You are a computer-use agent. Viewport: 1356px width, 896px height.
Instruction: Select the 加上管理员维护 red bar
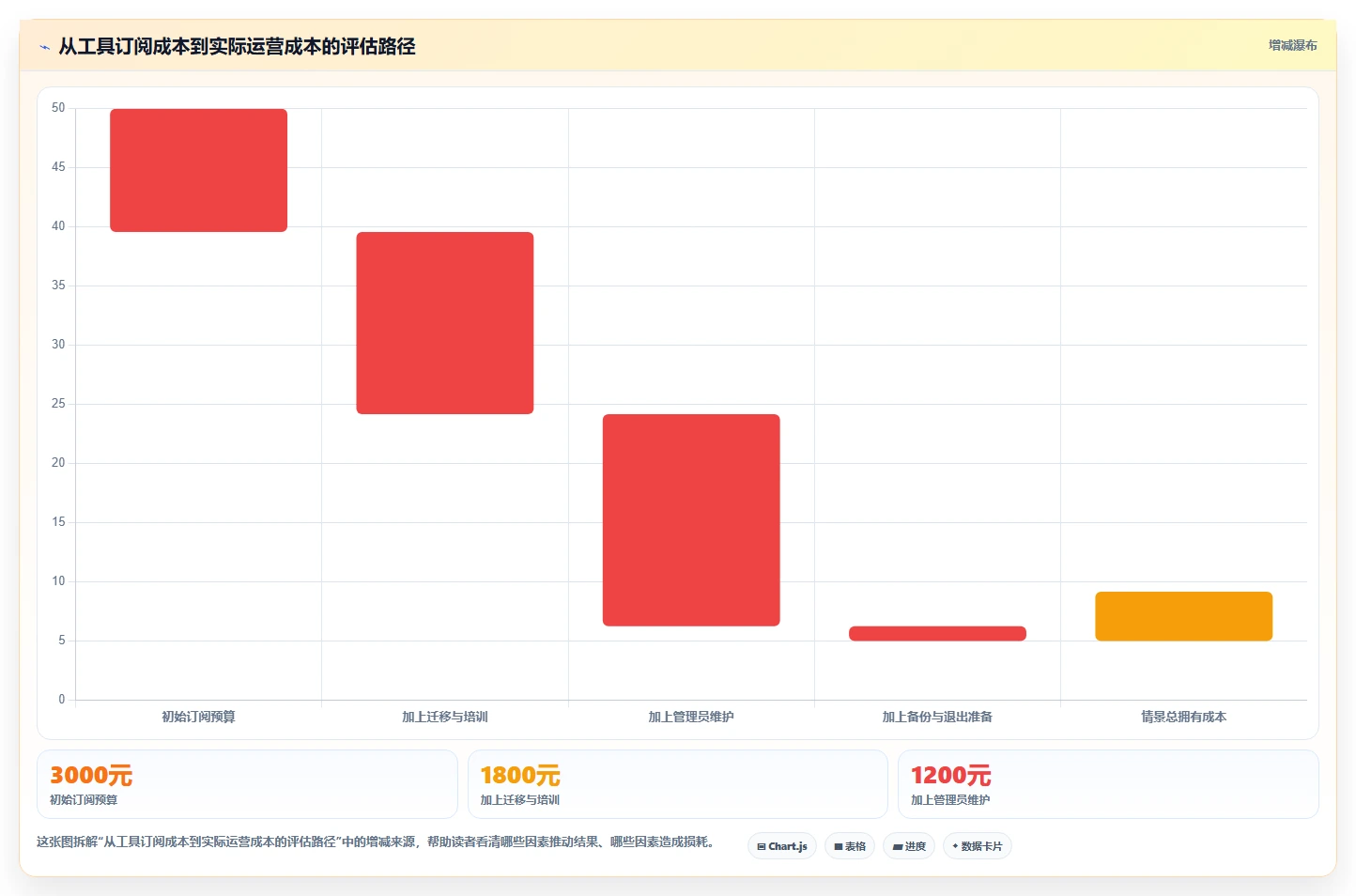(691, 520)
